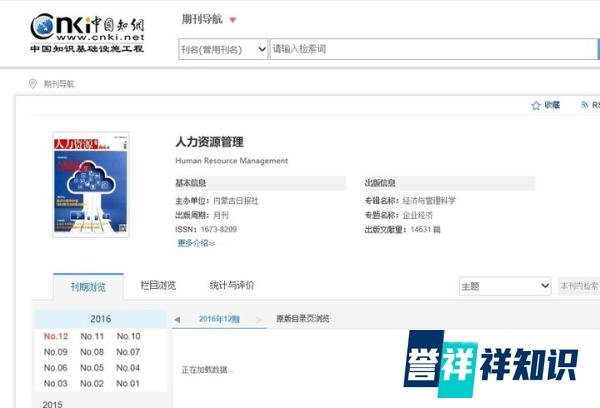Expand the 更多介绍 link
The width and height of the screenshot is (600, 408).
tap(196, 243)
